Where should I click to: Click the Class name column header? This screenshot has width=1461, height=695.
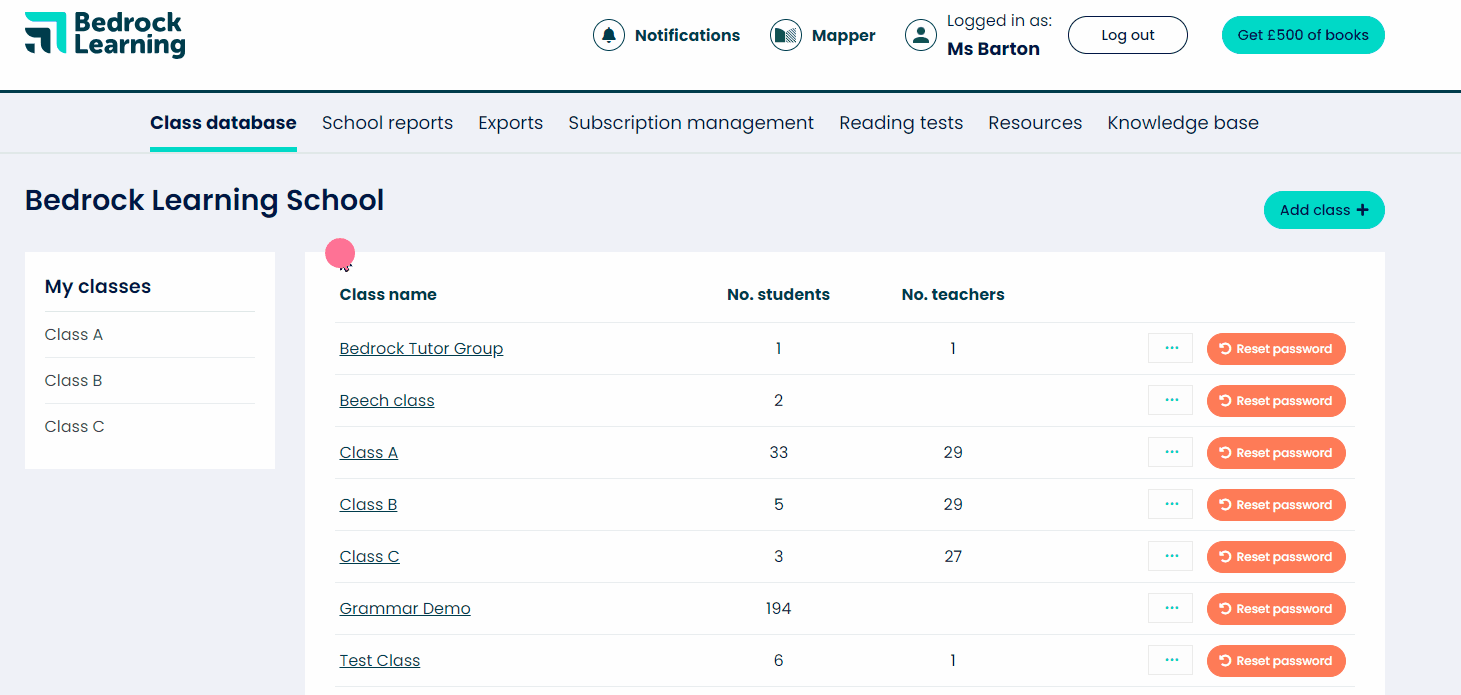[x=388, y=295]
